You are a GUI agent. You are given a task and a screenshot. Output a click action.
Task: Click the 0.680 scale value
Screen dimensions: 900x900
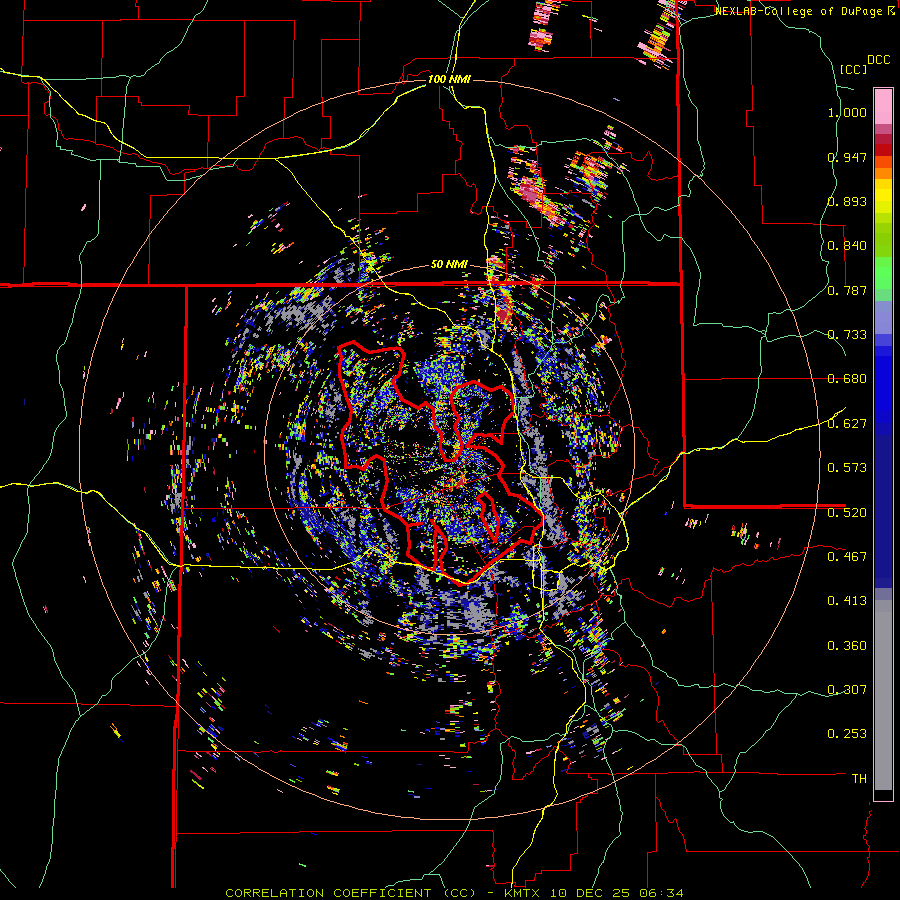pyautogui.click(x=847, y=379)
